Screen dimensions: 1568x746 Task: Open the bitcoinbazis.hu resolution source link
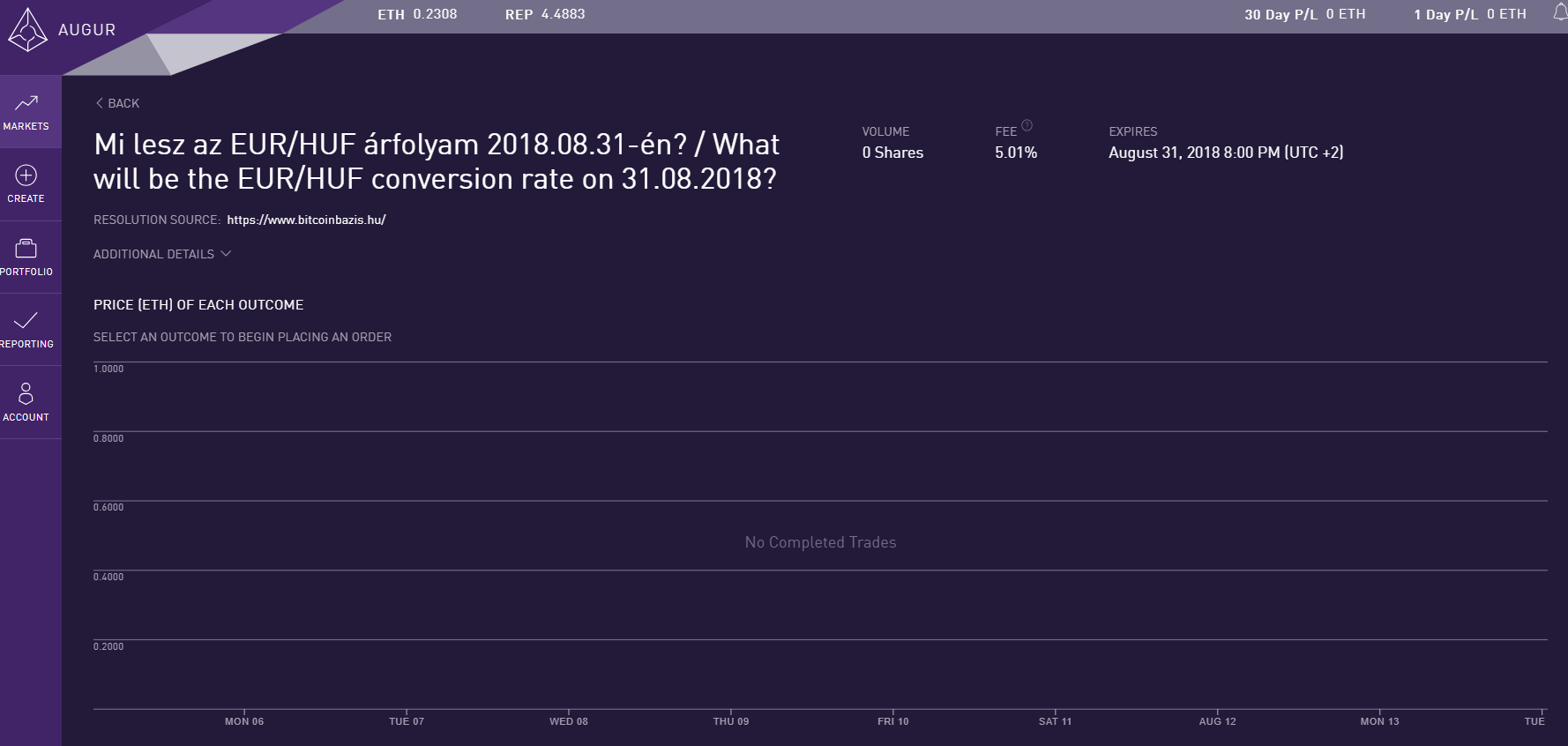(306, 220)
